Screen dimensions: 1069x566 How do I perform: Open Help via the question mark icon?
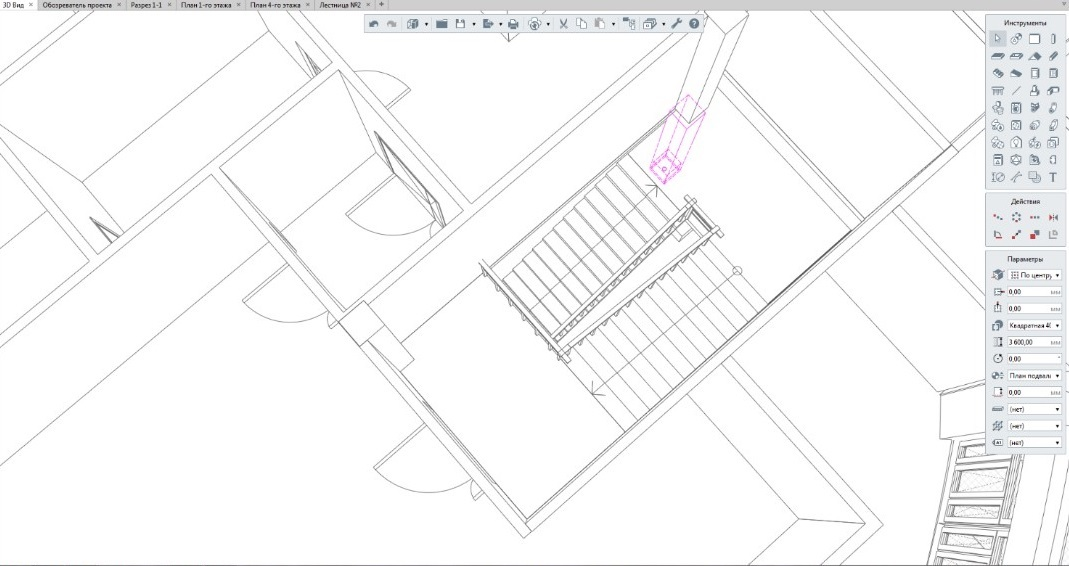coord(694,23)
